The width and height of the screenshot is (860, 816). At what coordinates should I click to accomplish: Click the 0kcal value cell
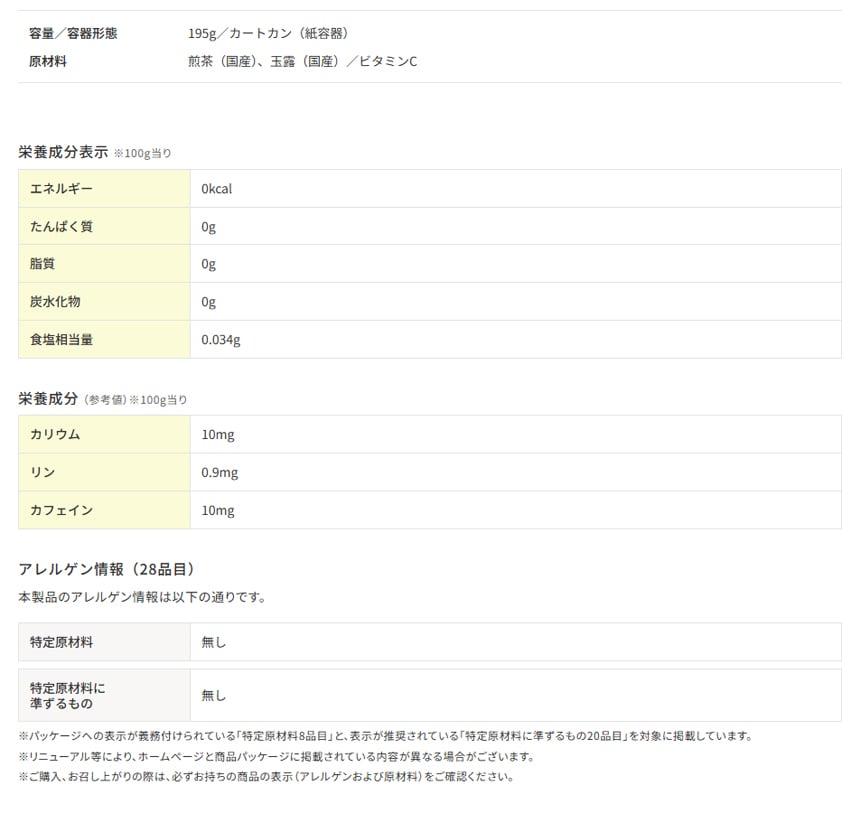click(217, 189)
